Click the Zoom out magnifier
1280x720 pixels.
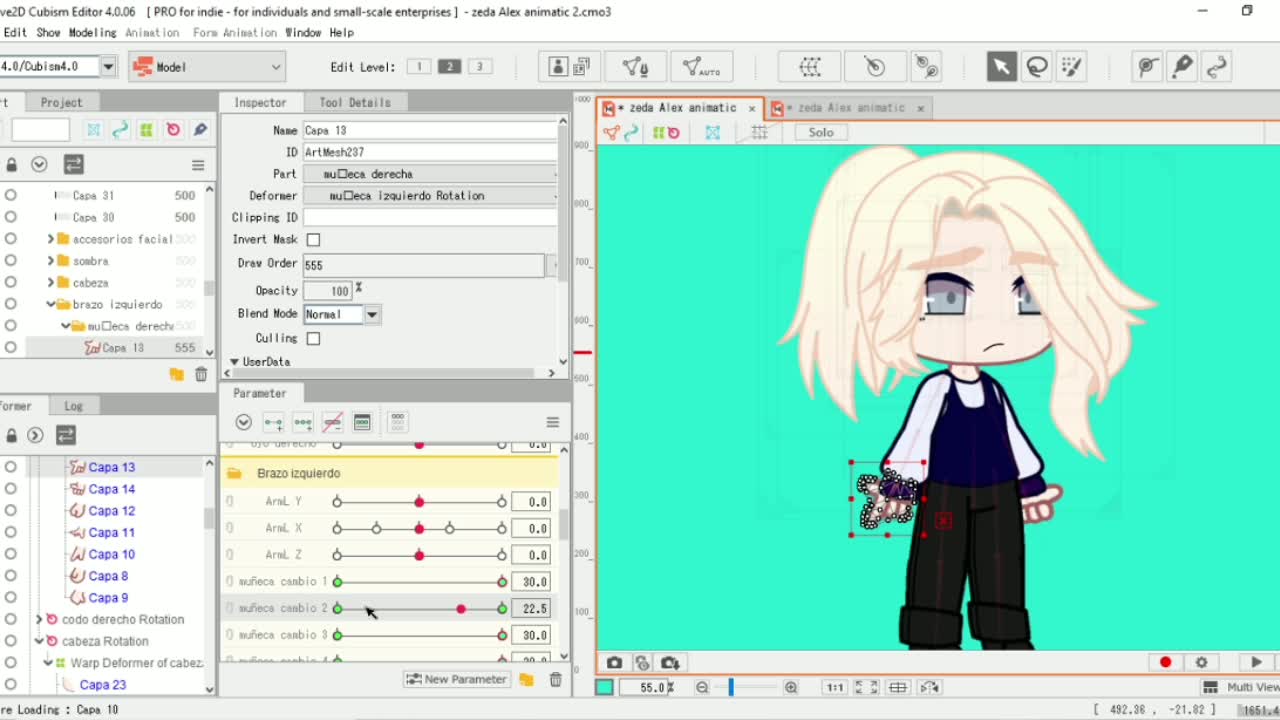(x=702, y=687)
